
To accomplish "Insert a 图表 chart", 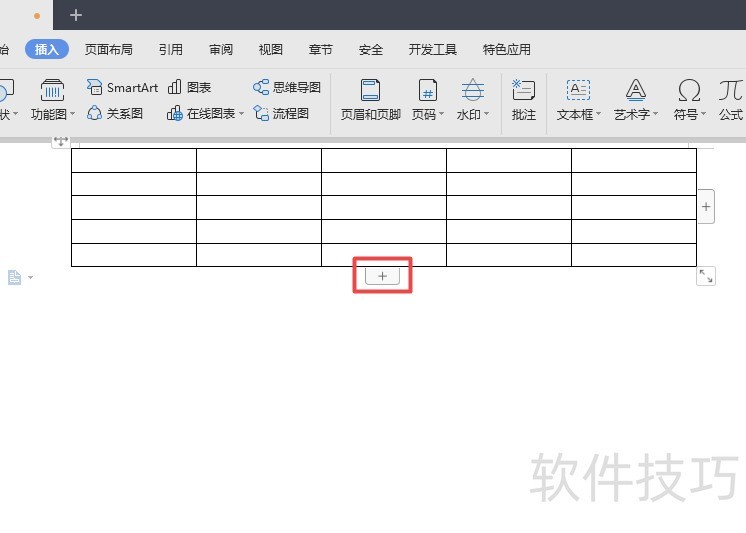I will (189, 88).
